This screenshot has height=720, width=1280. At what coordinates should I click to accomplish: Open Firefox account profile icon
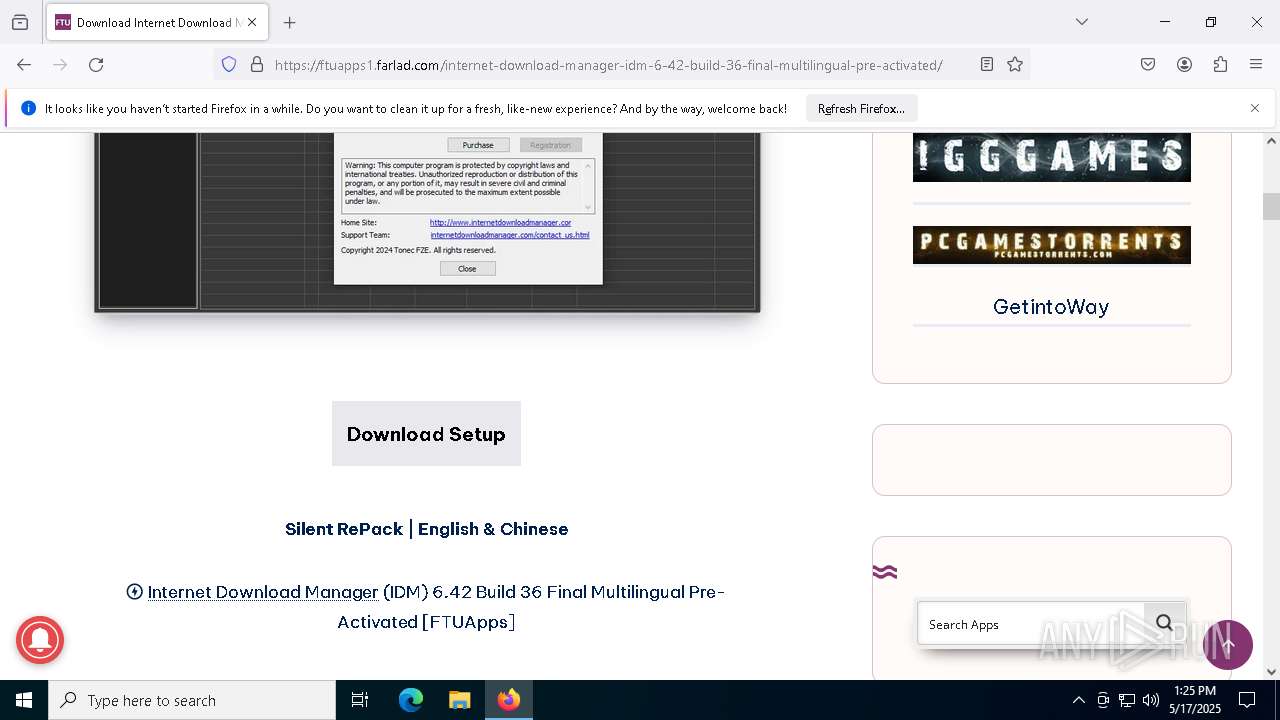[1184, 65]
